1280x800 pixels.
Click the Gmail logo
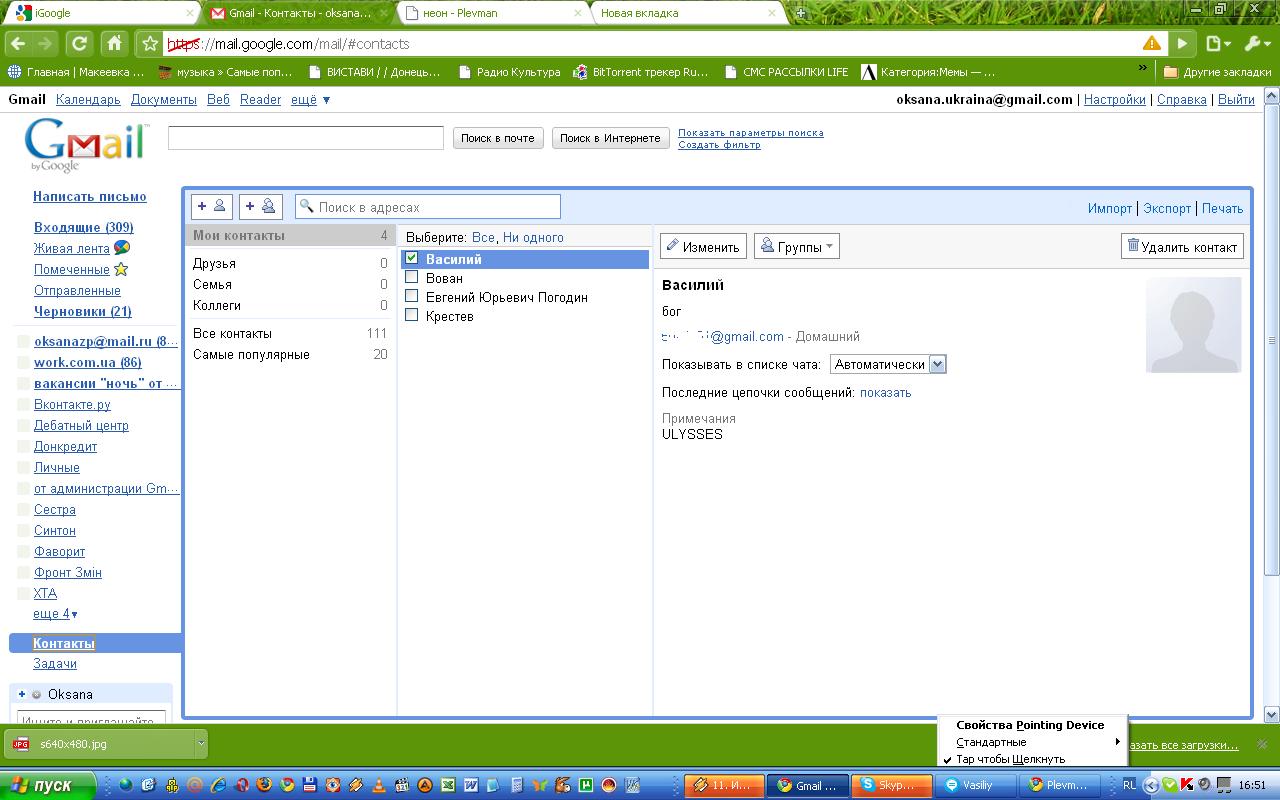[x=84, y=145]
